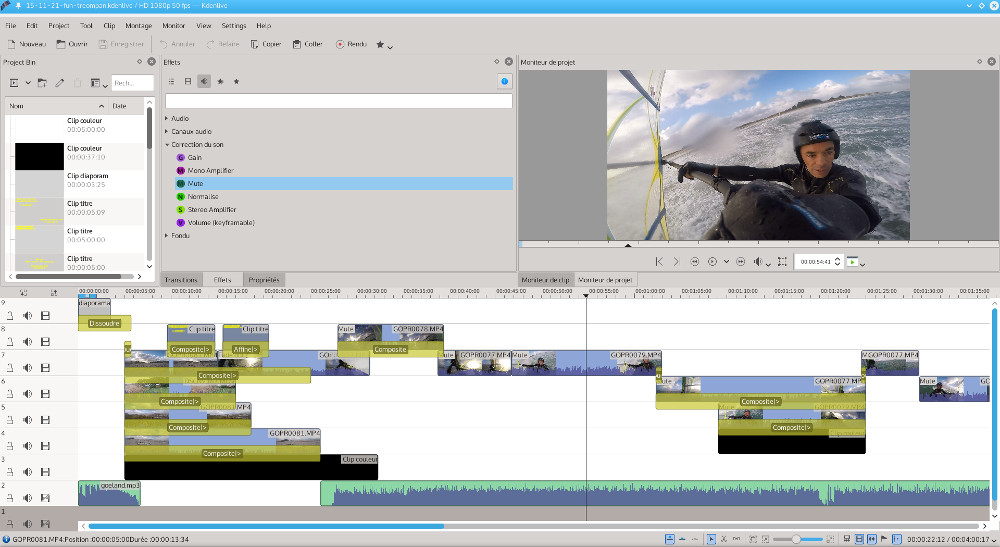The width and height of the screenshot is (1000, 547).
Task: Click the play button in project monitor
Action: click(x=712, y=261)
